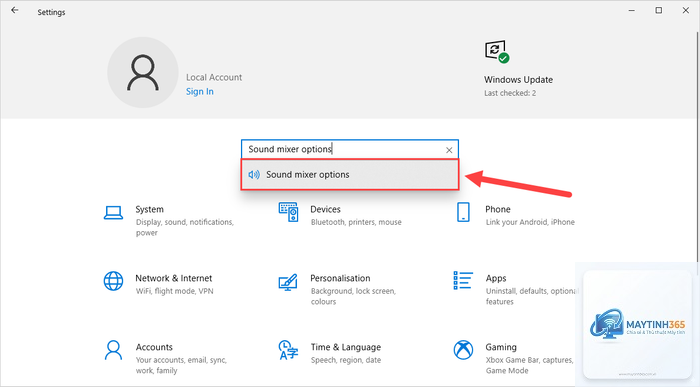
Task: Open Network & Internet globe icon
Action: click(x=113, y=281)
